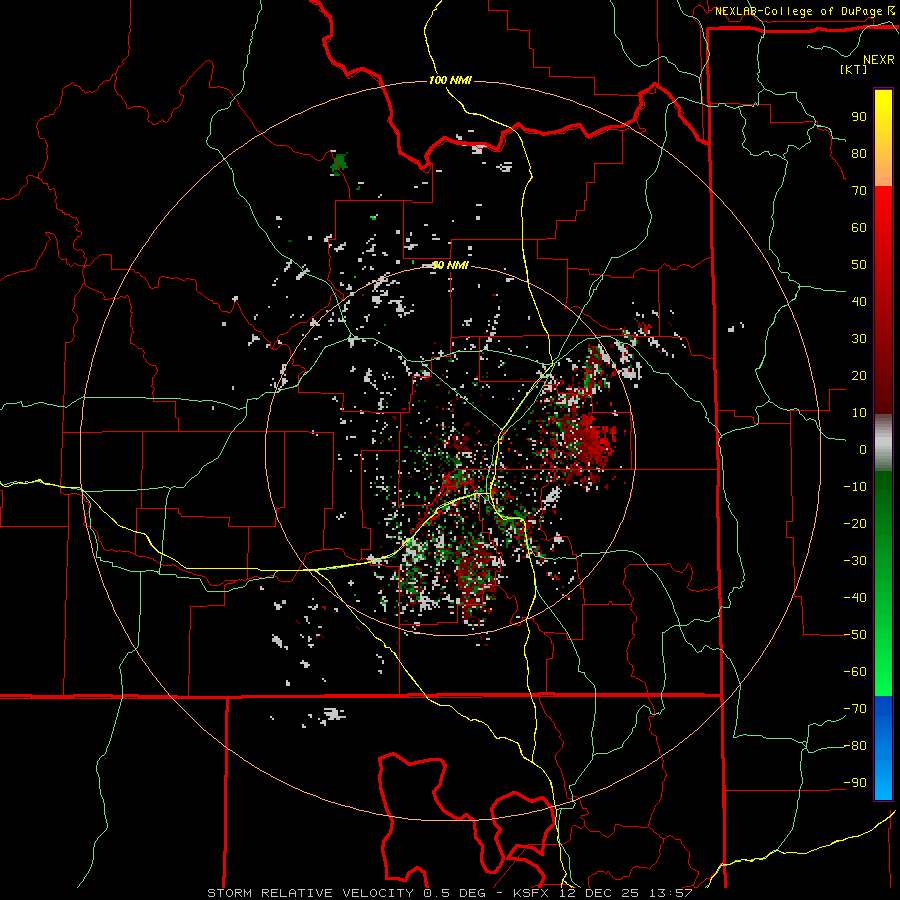Image resolution: width=900 pixels, height=900 pixels.
Task: Click the -20 value on velocity scale
Action: [x=855, y=524]
